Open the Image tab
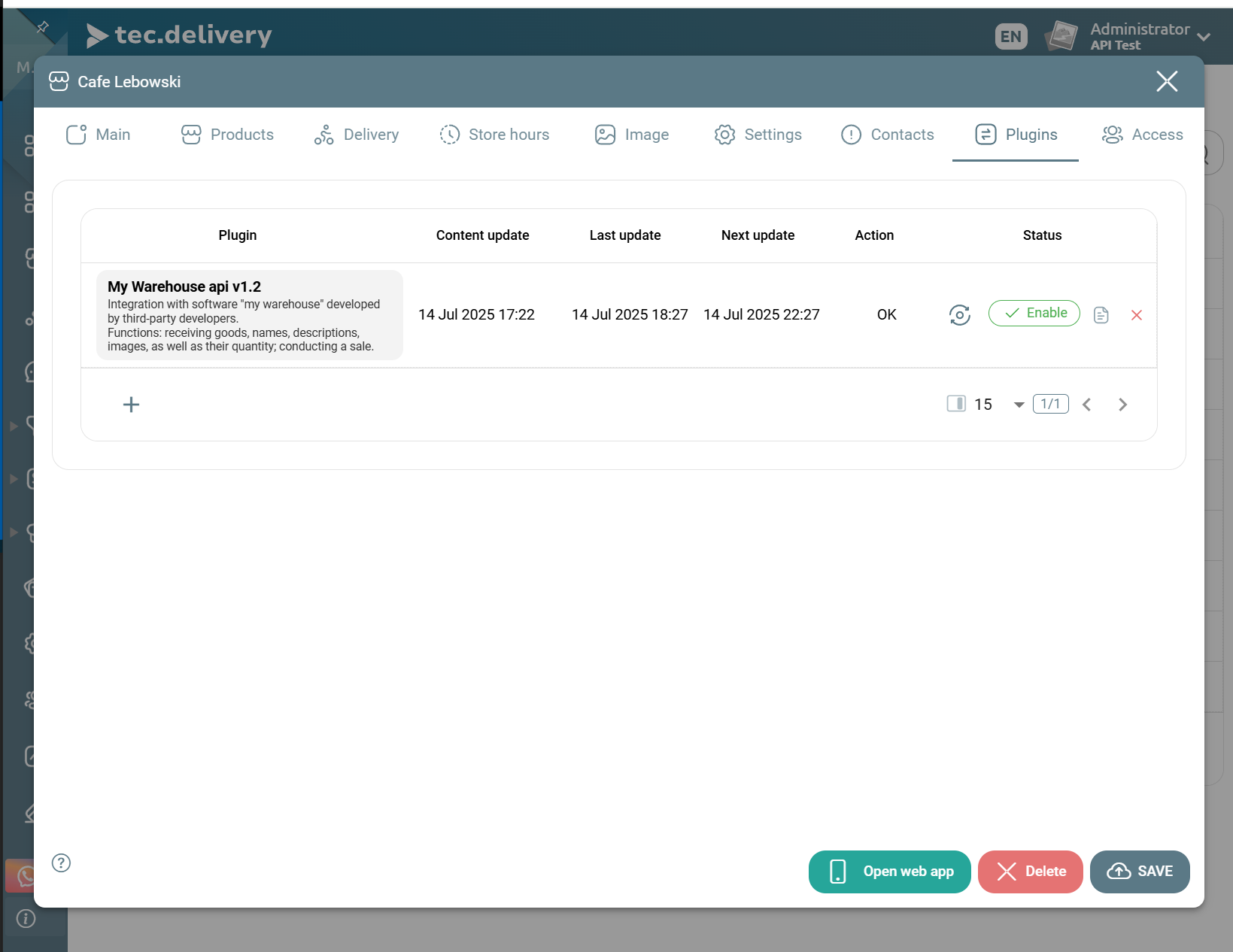This screenshot has width=1233, height=952. coord(632,135)
